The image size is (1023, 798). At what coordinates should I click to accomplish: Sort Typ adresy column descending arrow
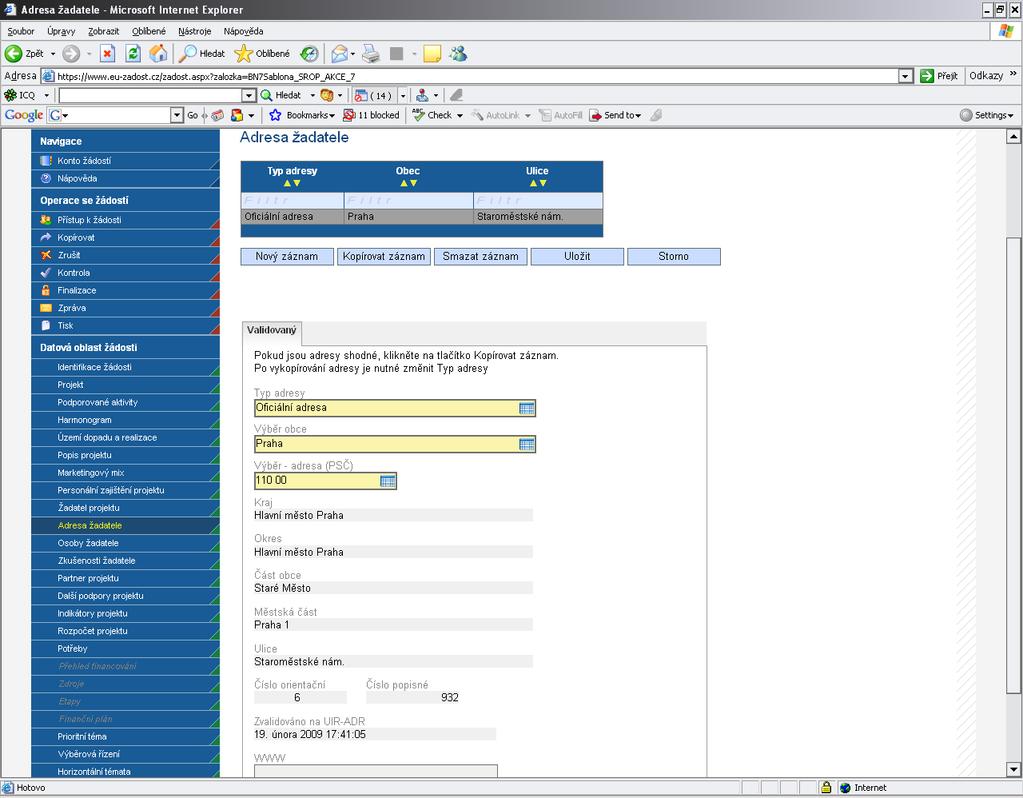(297, 183)
